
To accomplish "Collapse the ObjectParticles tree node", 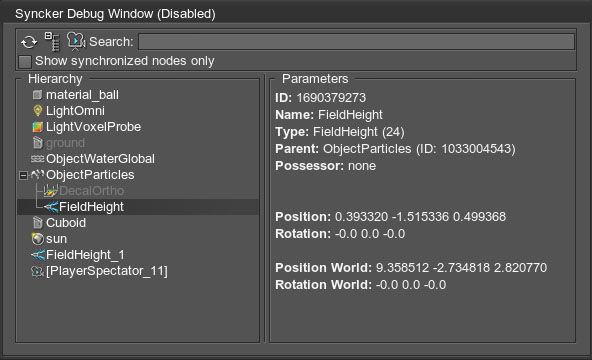I will 23,175.
